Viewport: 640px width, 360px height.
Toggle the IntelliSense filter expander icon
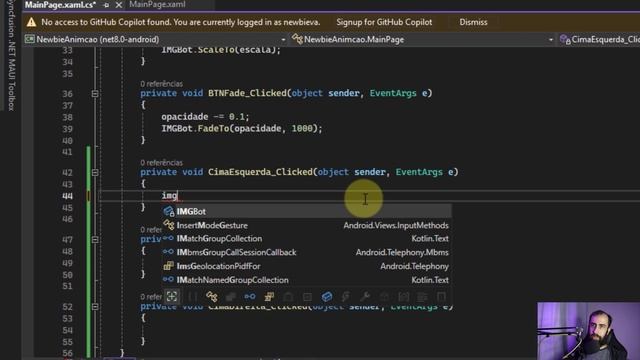pyautogui.click(x=172, y=297)
